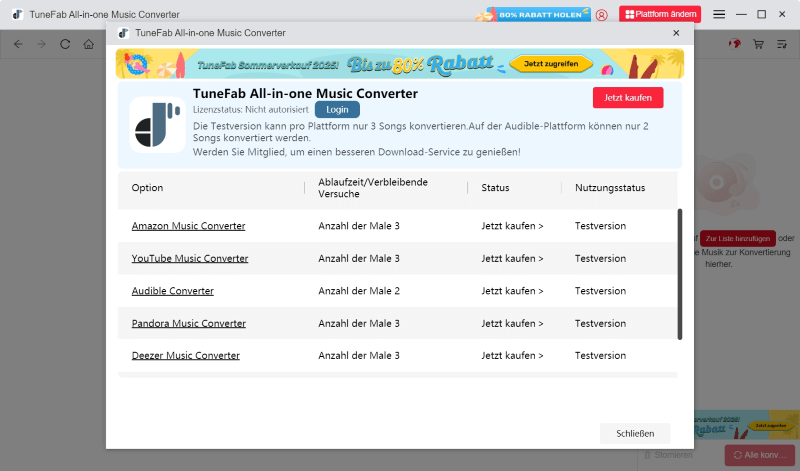Viewport: 800px width, 471px height.
Task: Open the hamburger menu in main window
Action: pyautogui.click(x=719, y=14)
